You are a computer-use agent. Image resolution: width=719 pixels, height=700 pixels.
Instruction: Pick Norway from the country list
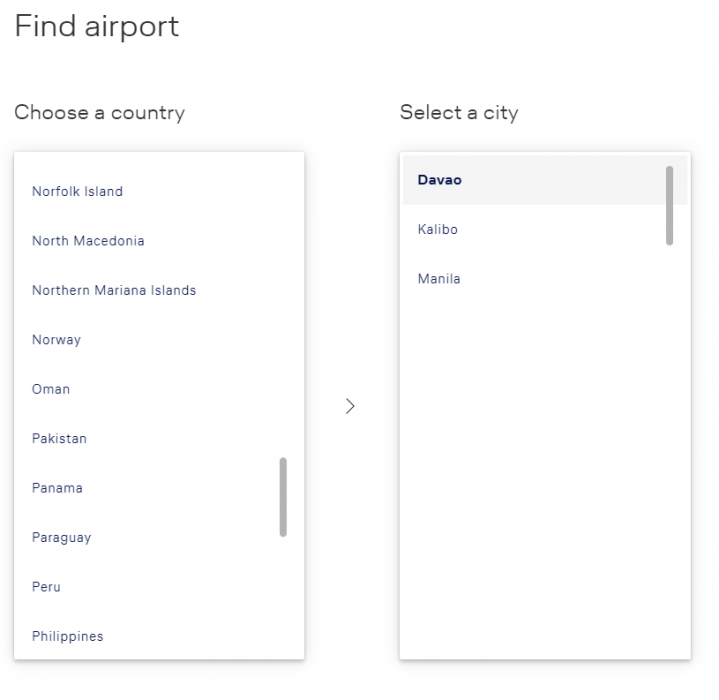click(56, 340)
